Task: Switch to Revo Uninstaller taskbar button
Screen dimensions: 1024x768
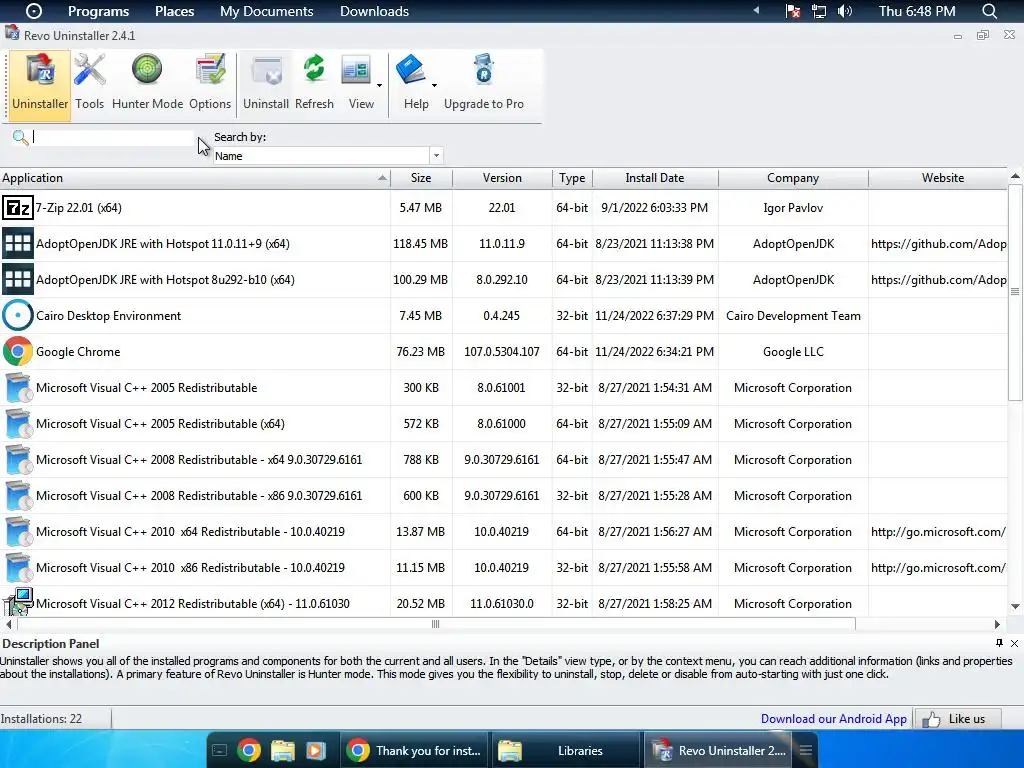Action: click(x=719, y=750)
